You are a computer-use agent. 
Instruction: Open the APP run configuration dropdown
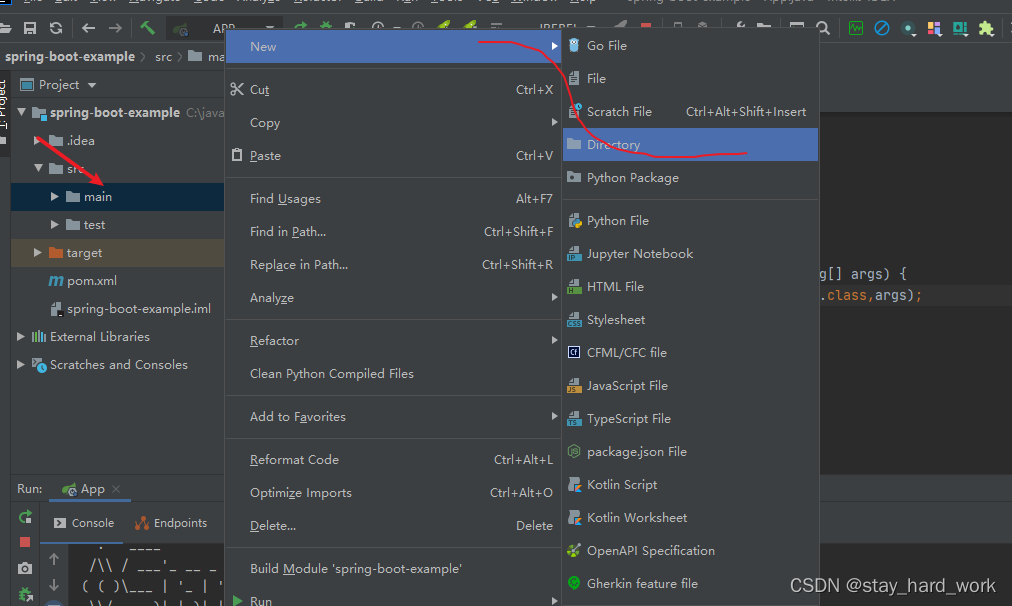tap(270, 28)
